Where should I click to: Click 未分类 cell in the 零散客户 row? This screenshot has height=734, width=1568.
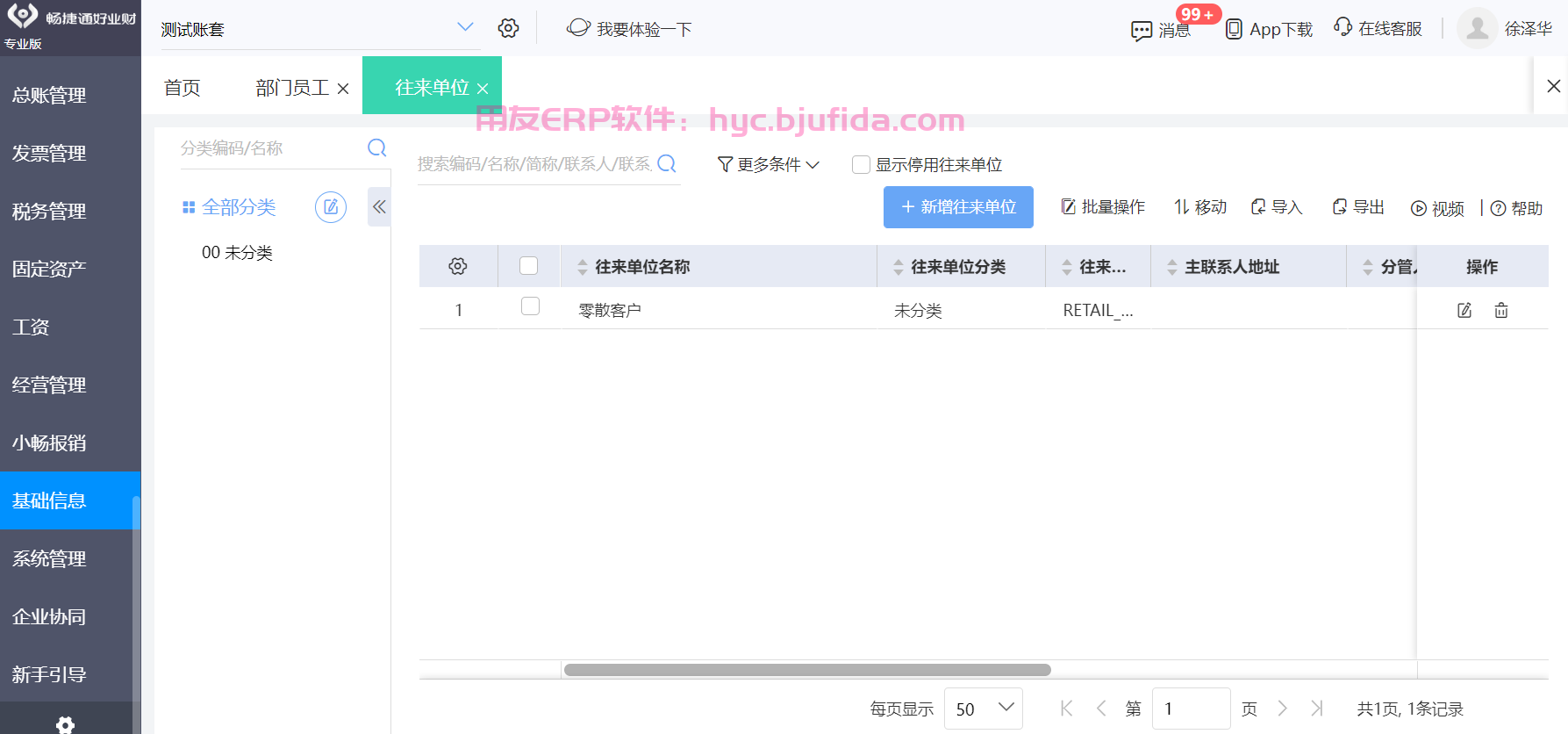click(918, 311)
